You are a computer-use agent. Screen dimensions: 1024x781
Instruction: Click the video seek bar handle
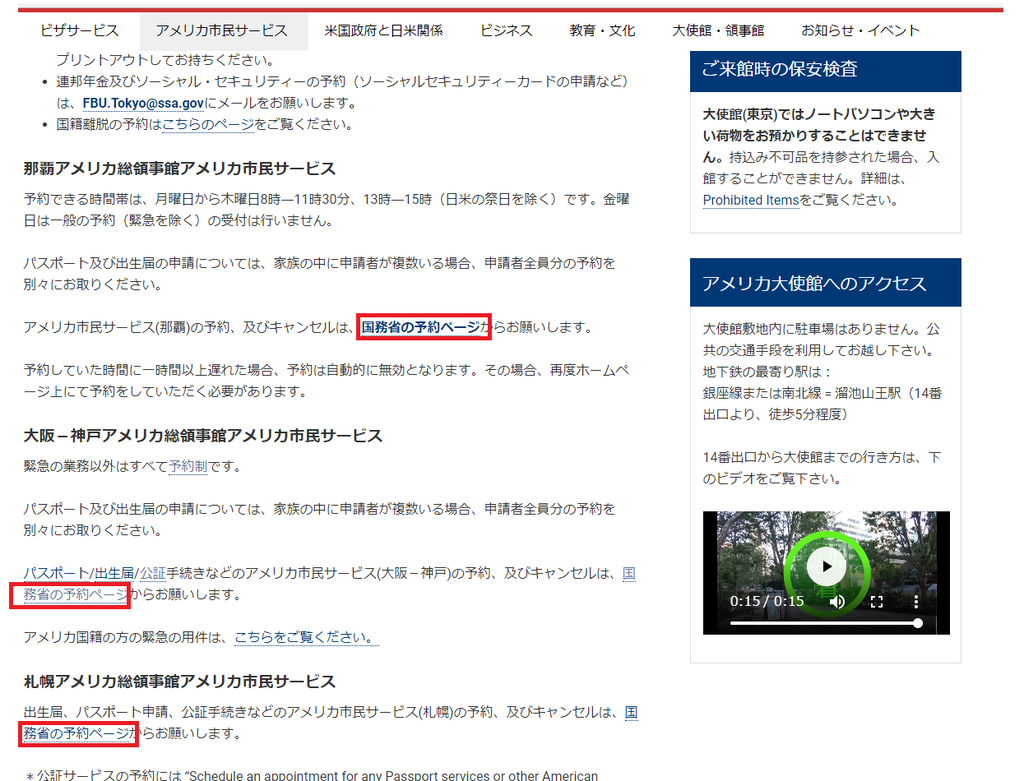(918, 623)
